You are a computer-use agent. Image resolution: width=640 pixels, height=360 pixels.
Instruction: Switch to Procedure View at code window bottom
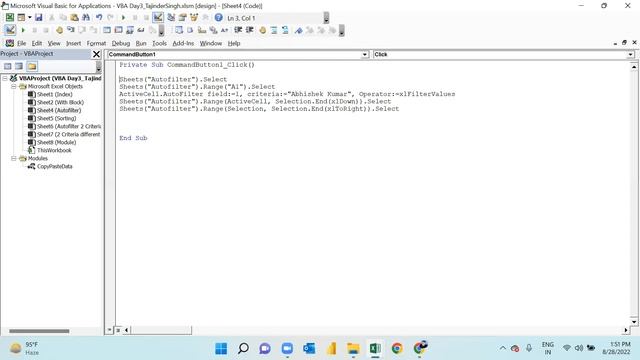pyautogui.click(x=109, y=330)
